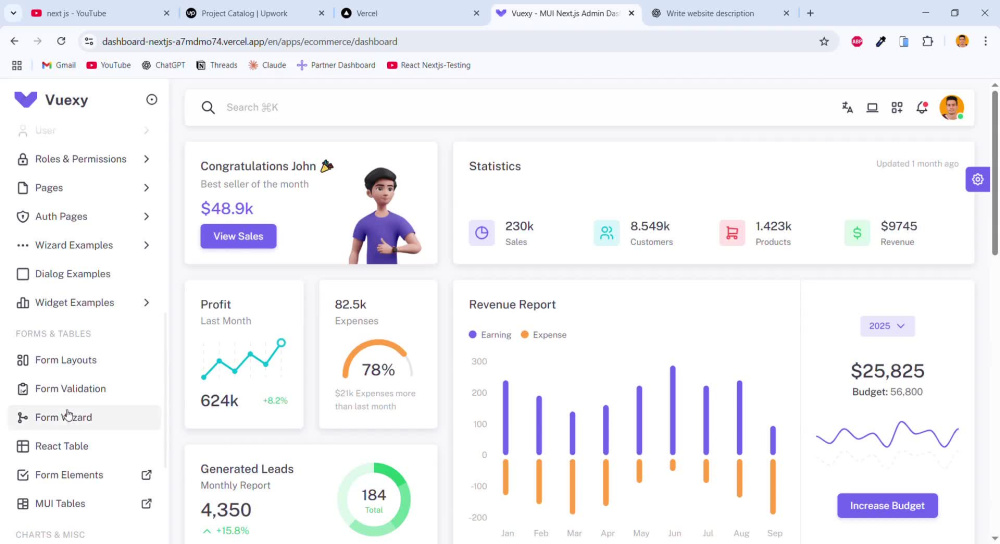Open the language translate icon
The image size is (1000, 544).
click(x=847, y=108)
